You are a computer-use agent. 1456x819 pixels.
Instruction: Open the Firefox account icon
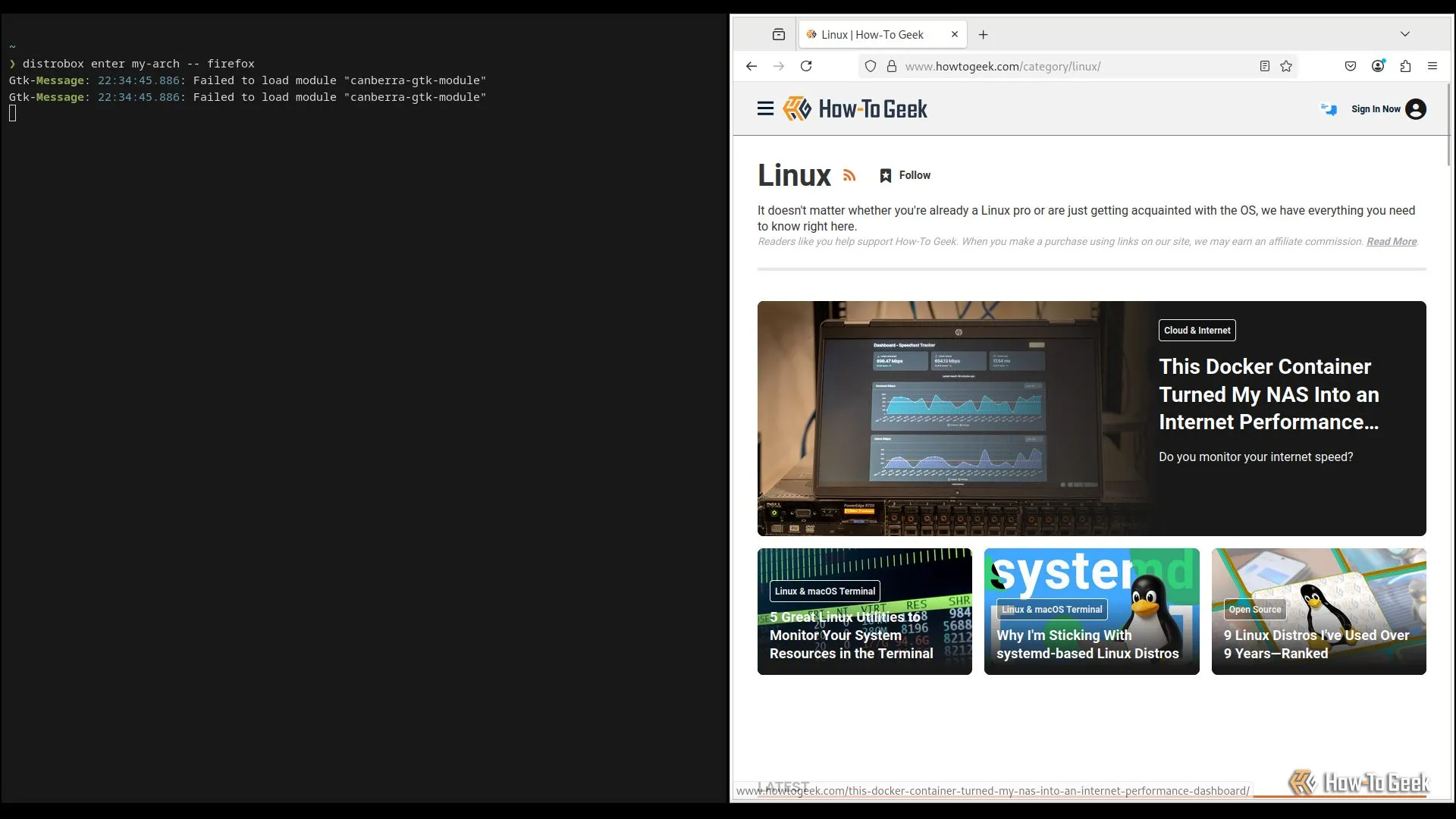pyautogui.click(x=1377, y=66)
